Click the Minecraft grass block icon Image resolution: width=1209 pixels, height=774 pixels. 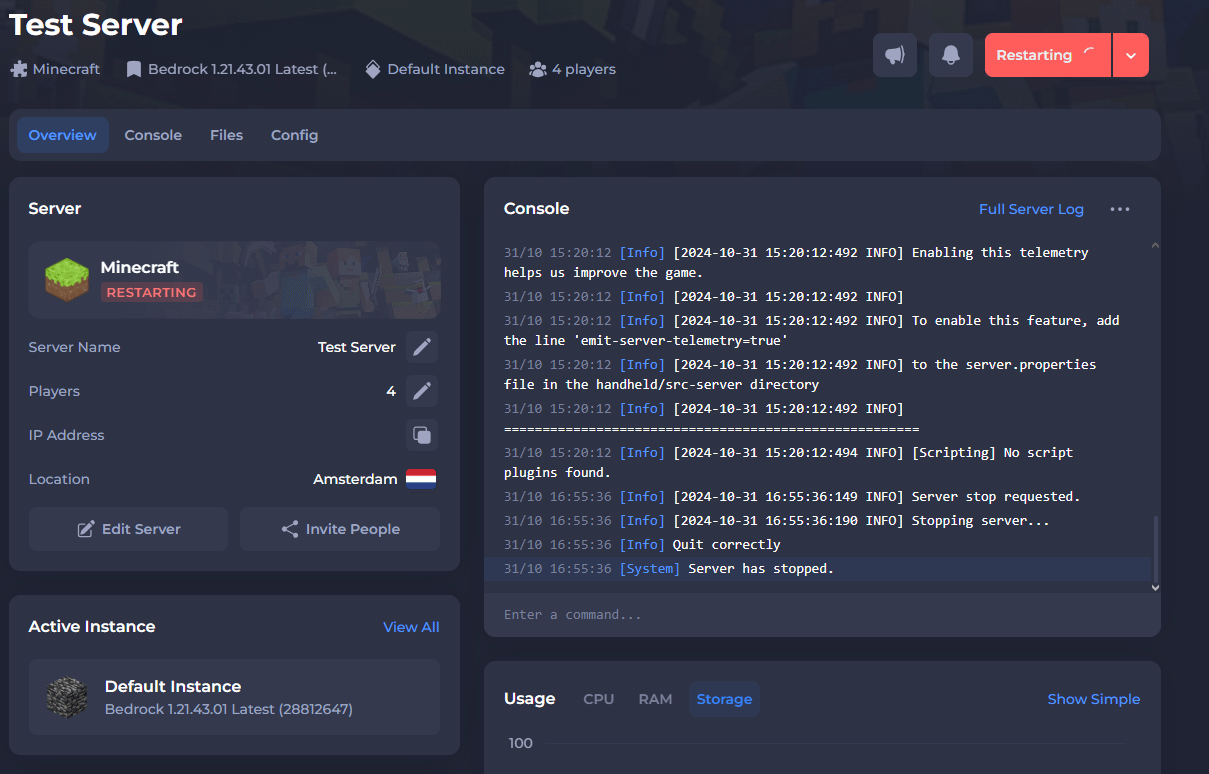coord(67,279)
